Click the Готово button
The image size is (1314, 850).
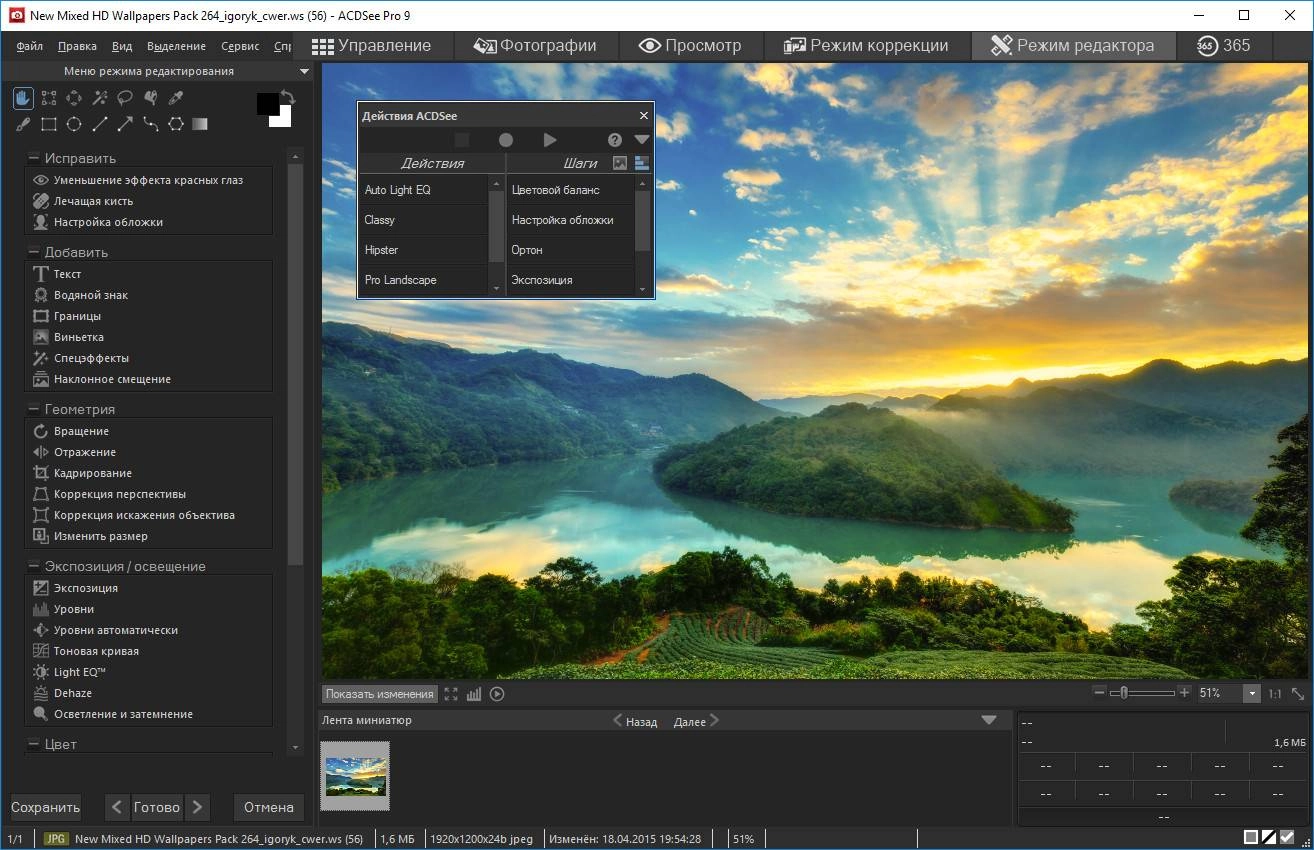(x=157, y=807)
